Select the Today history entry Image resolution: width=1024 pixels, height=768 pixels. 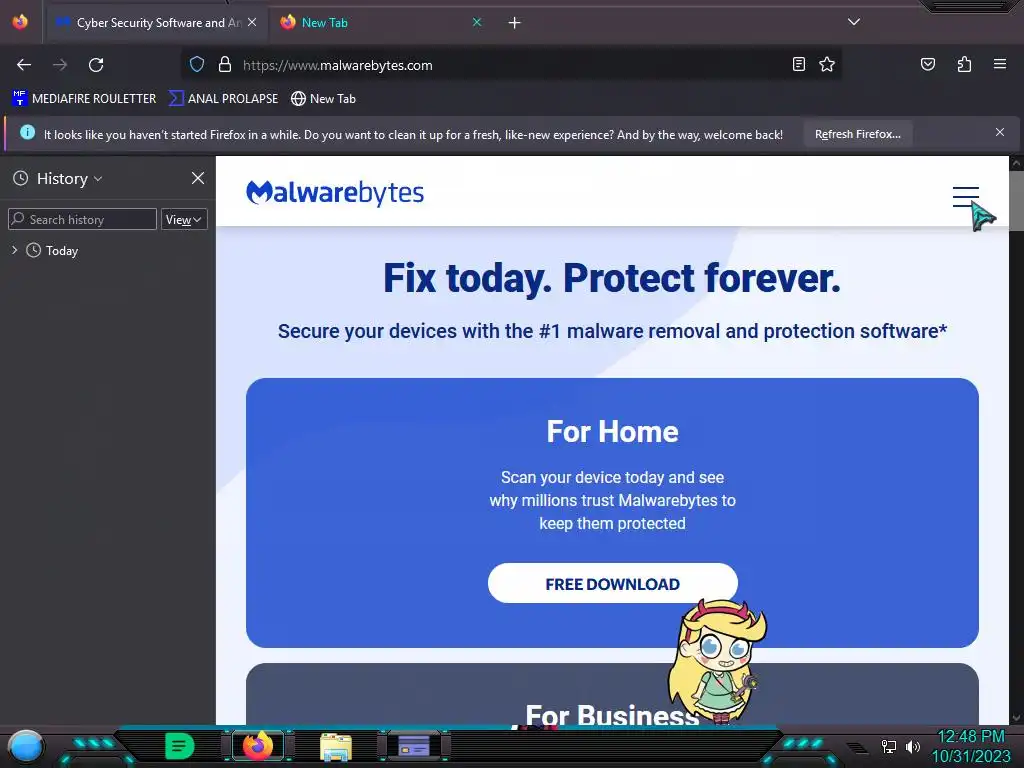tap(61, 251)
